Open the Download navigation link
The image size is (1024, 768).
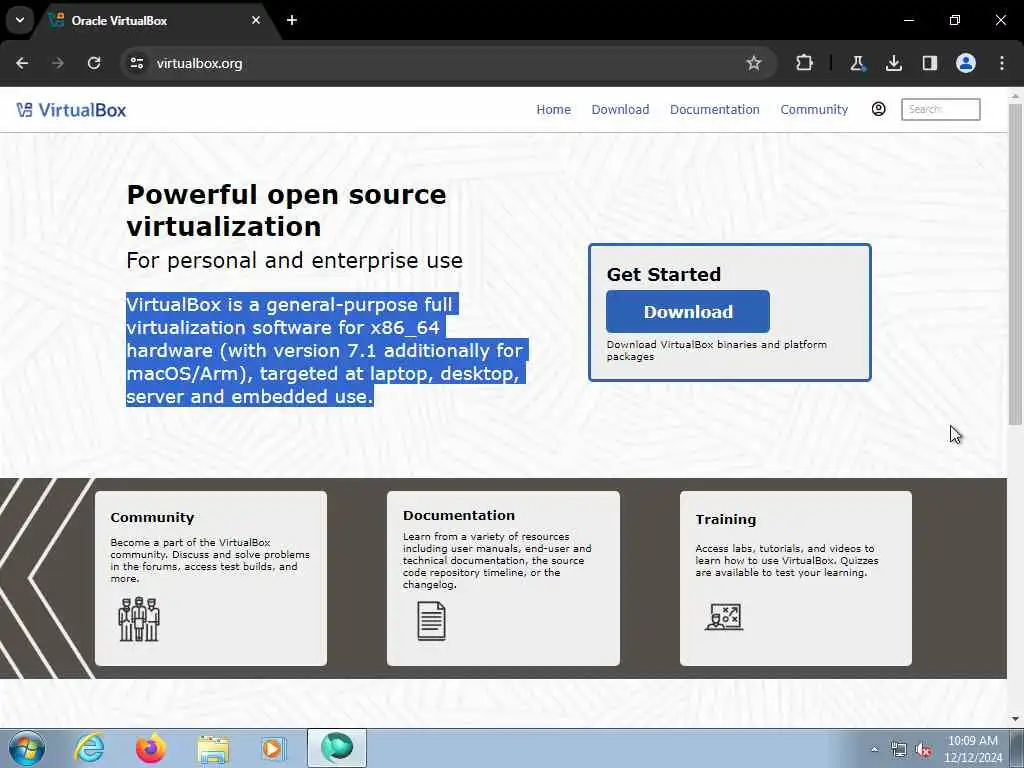(x=620, y=110)
